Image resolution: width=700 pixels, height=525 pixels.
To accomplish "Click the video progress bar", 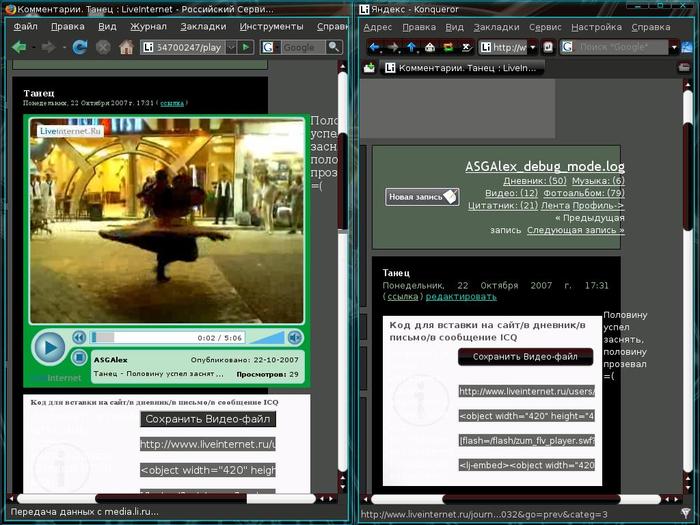I will tap(168, 338).
